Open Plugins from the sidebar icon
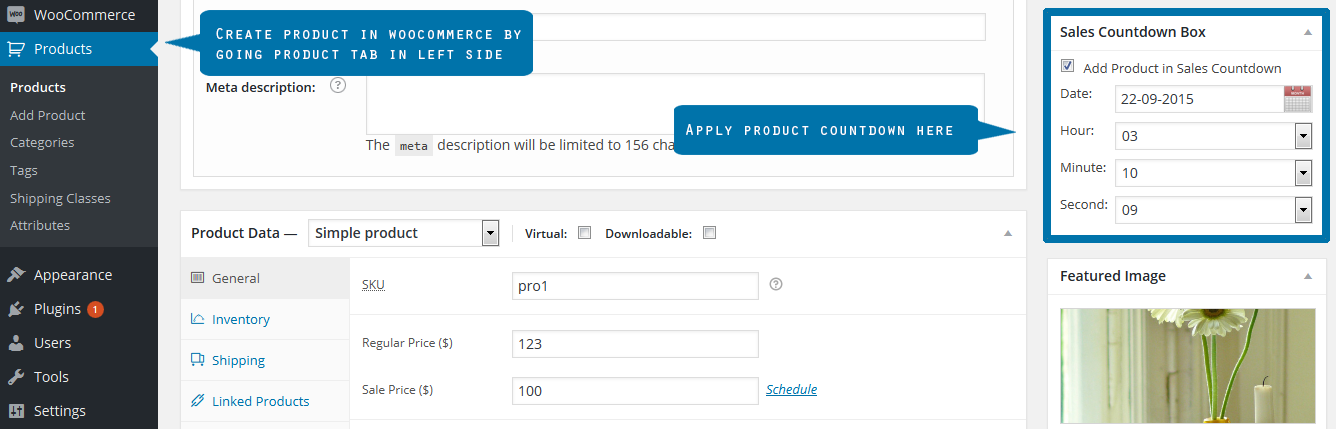1336x429 pixels. (16, 309)
